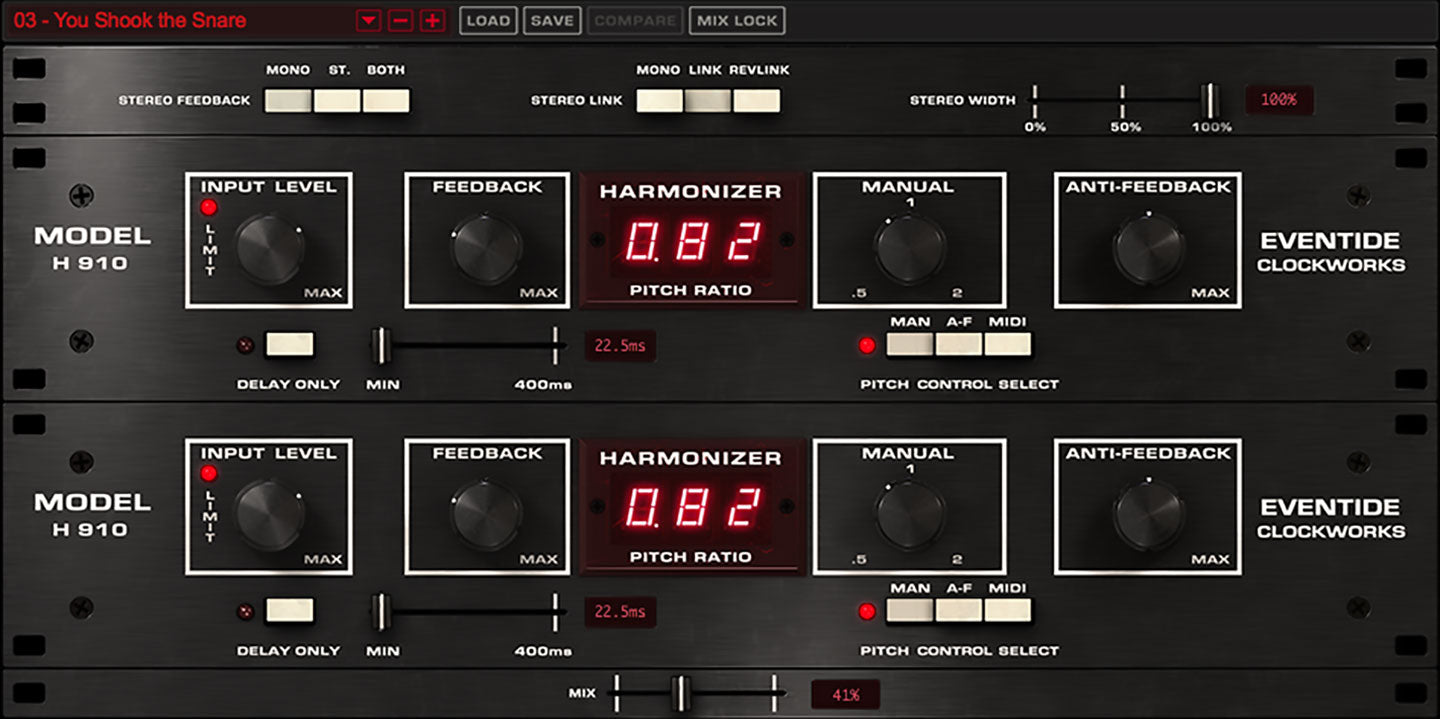Select MIDI pitch control on bottom unit
Screen dimensions: 1440x719
[1008, 611]
